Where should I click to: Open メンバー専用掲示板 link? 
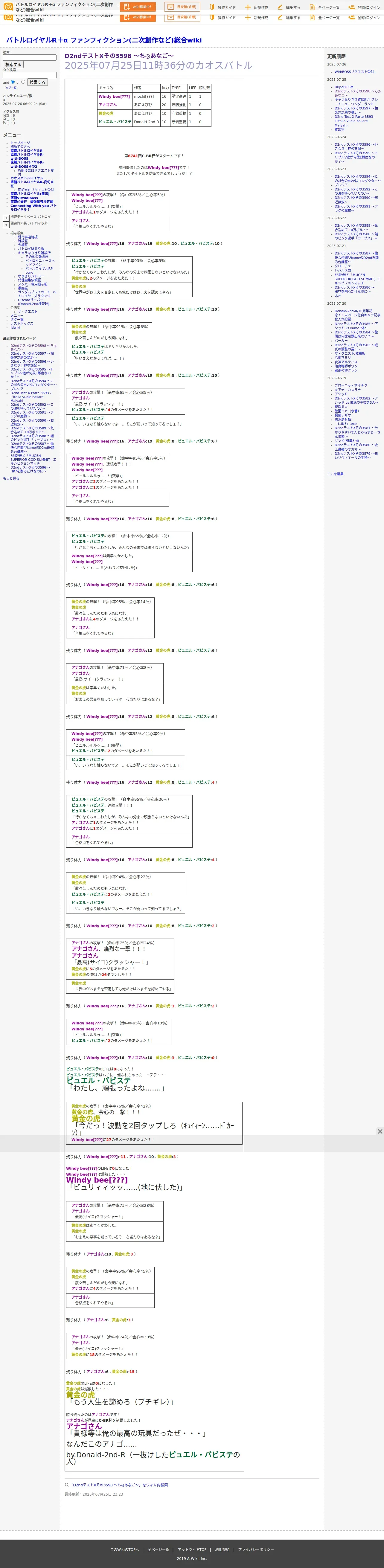click(32, 284)
